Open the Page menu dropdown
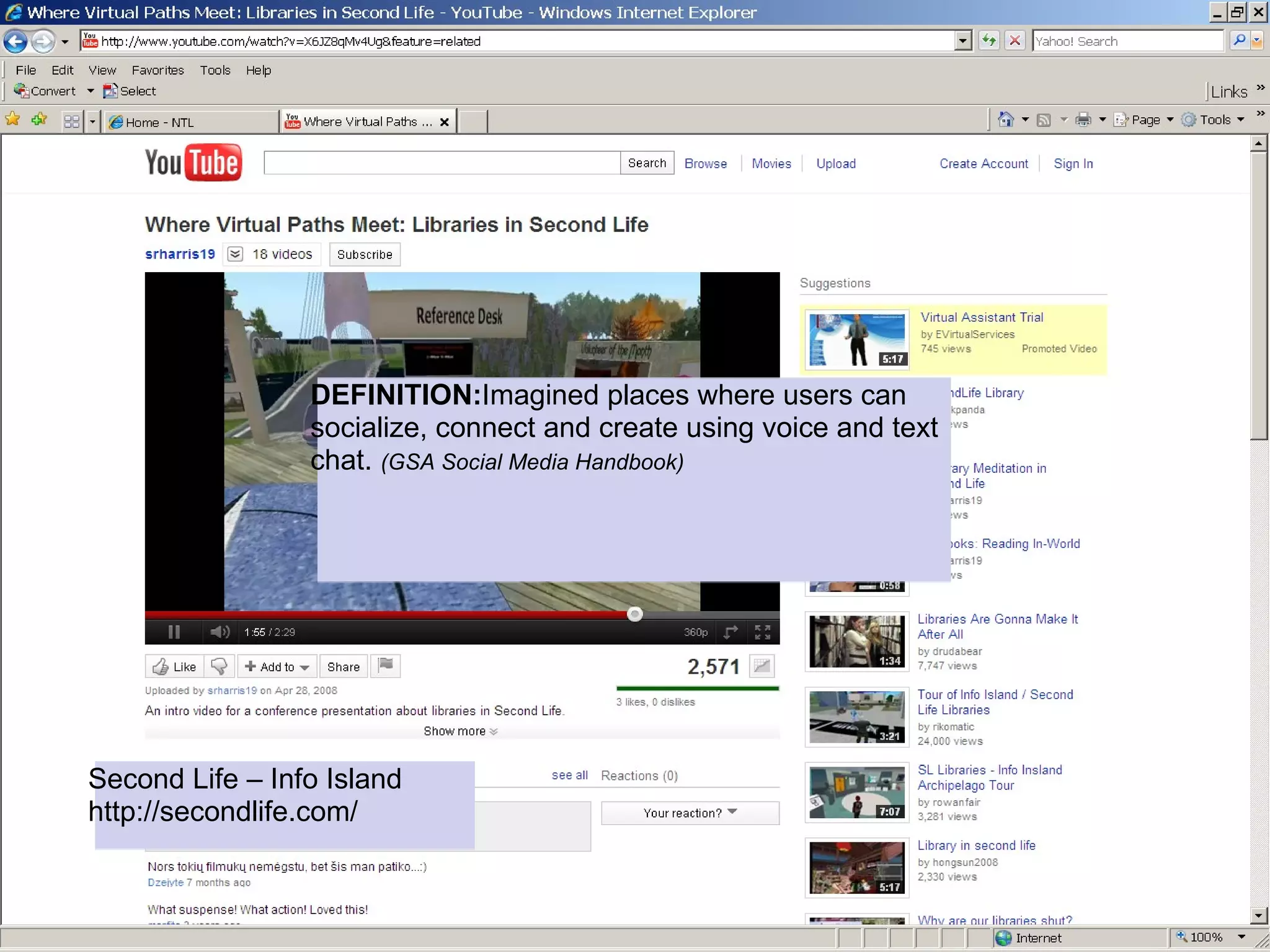This screenshot has height=952, width=1270. [1144, 120]
